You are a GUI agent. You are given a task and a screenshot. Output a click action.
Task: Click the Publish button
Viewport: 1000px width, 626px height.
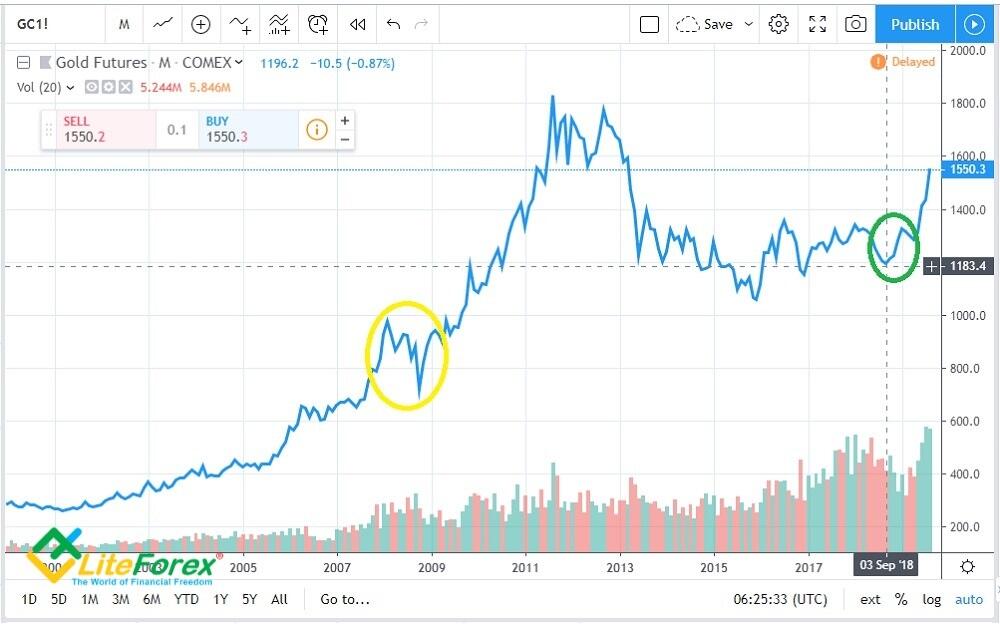coord(914,24)
